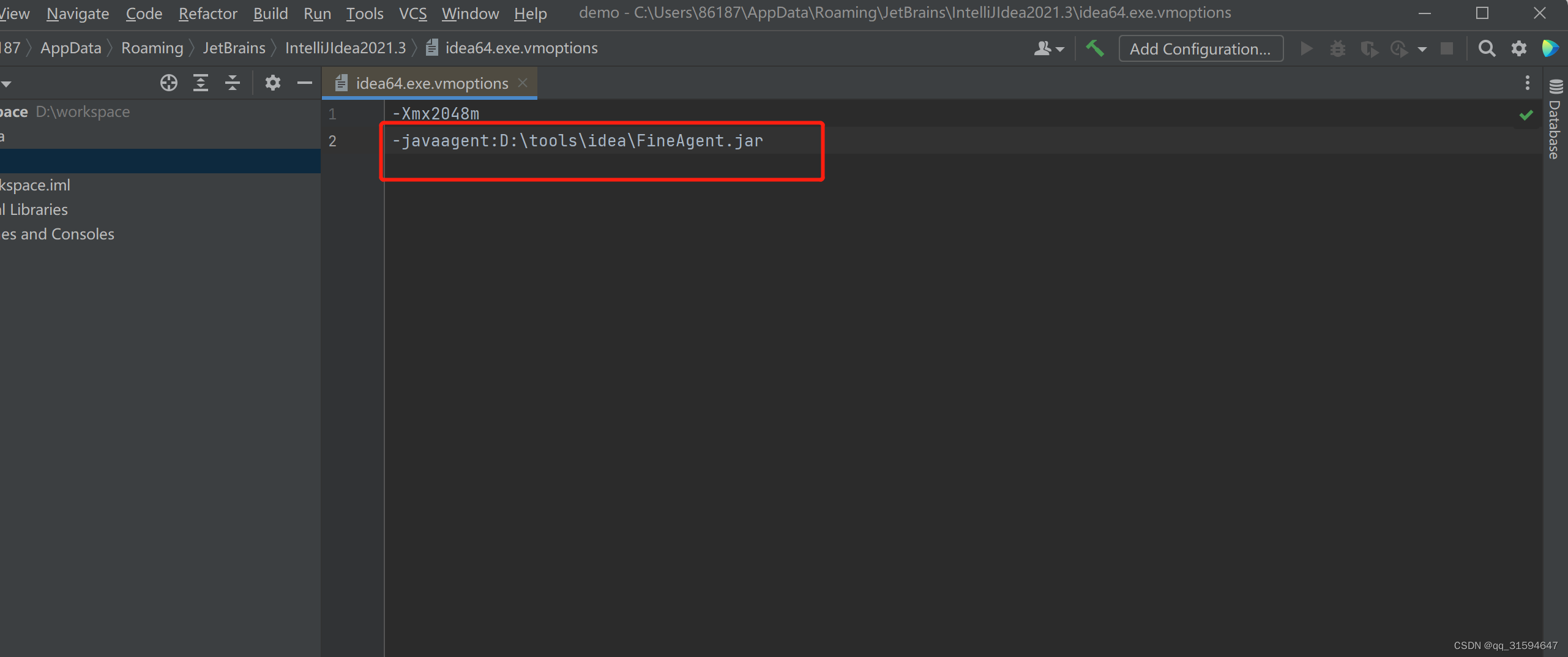
Task: Click the Stop square icon
Action: pos(1447,48)
